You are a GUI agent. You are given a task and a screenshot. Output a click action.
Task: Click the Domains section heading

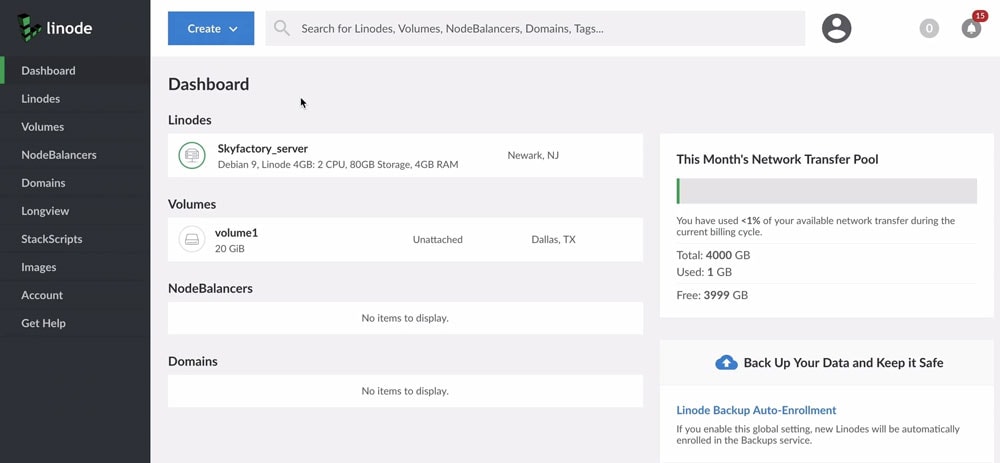click(193, 362)
